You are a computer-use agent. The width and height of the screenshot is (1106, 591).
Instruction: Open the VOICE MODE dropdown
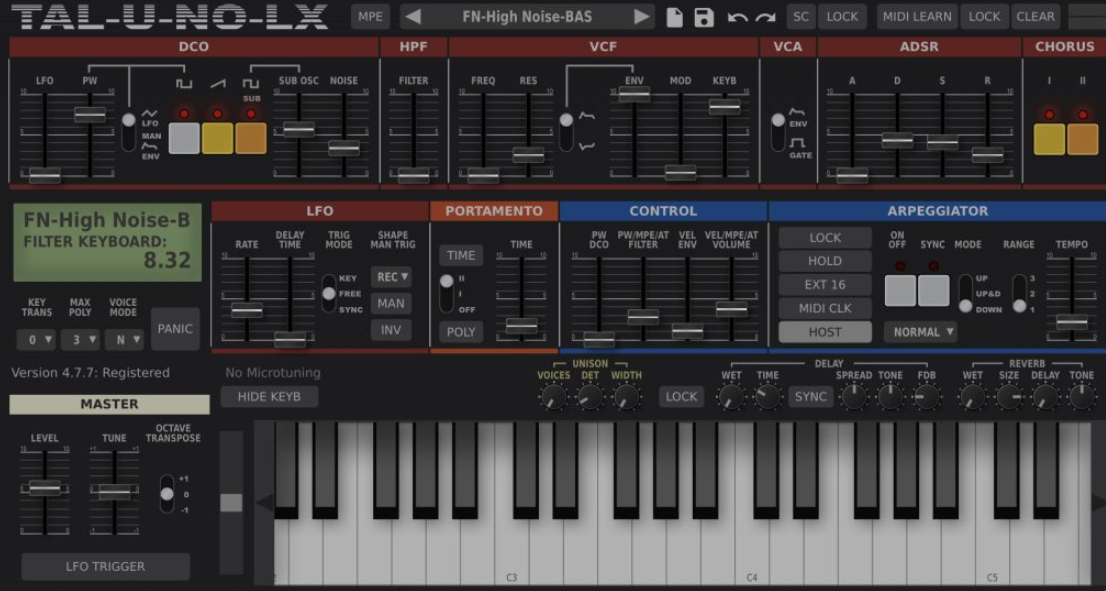point(125,340)
